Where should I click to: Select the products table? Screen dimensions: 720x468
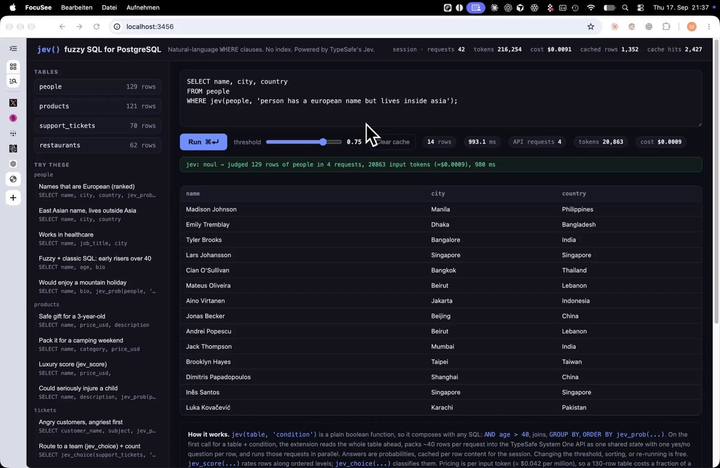point(97,106)
